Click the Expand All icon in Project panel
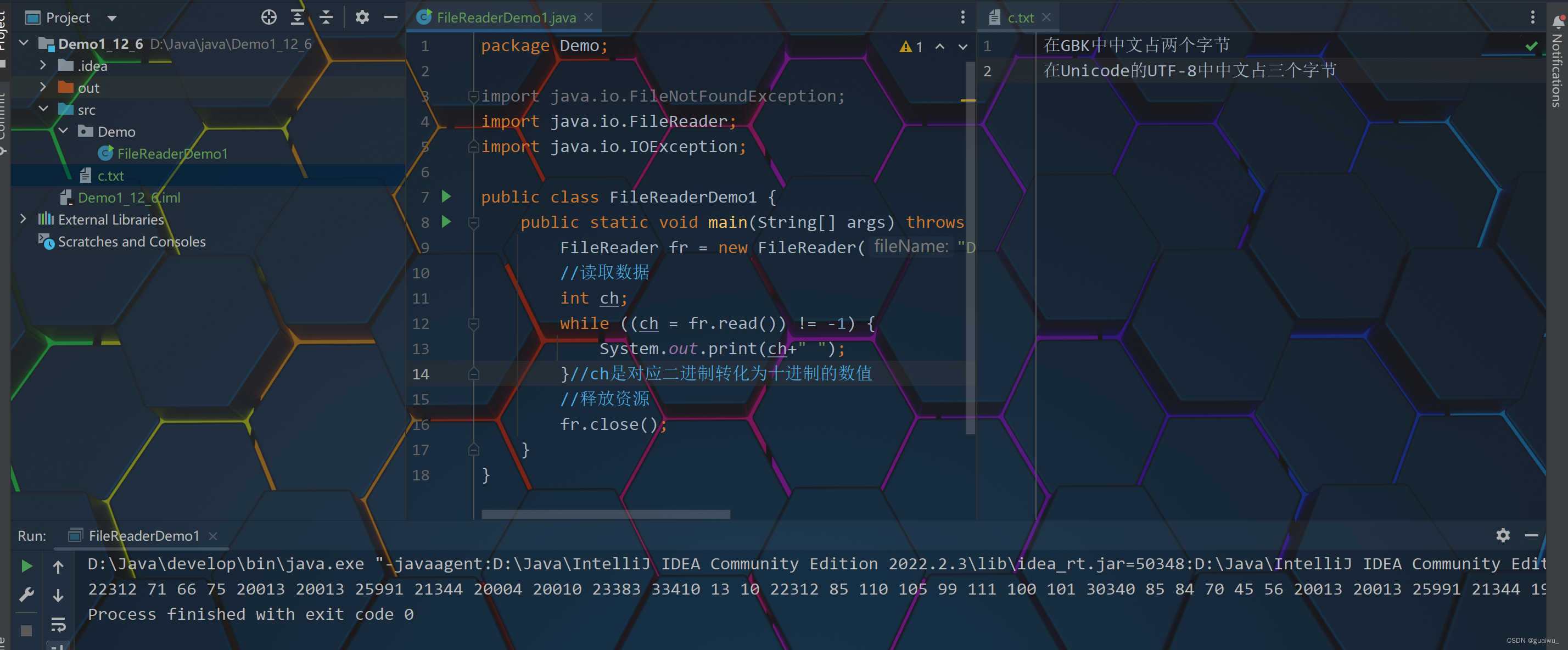 pos(297,18)
